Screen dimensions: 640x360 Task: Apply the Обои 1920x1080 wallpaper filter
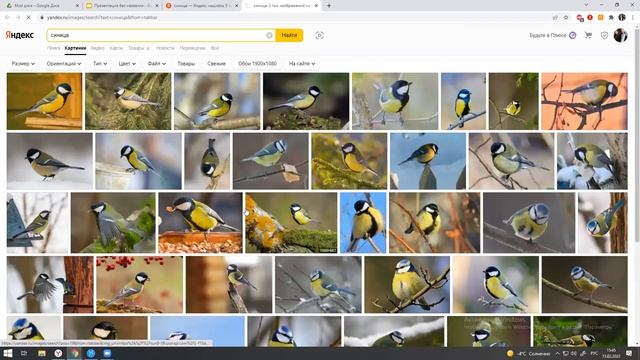[x=258, y=64]
